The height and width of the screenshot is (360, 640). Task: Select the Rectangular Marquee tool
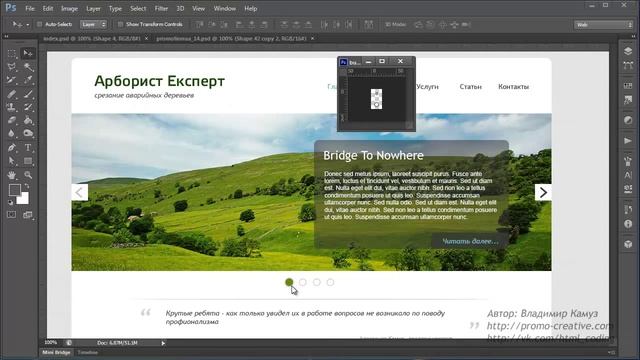click(x=11, y=53)
